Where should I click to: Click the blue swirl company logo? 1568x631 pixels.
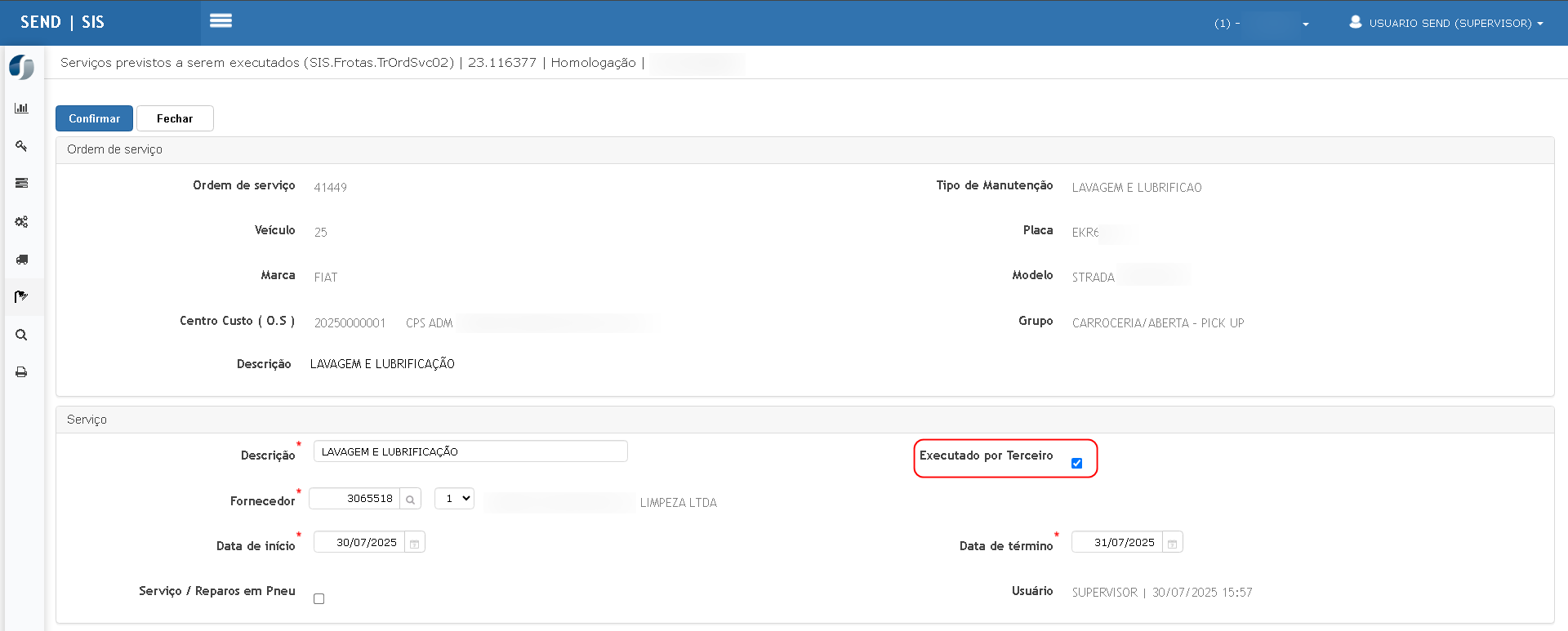22,67
